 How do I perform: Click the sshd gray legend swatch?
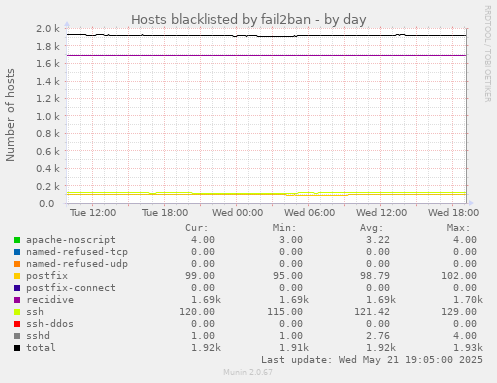click(x=17, y=336)
